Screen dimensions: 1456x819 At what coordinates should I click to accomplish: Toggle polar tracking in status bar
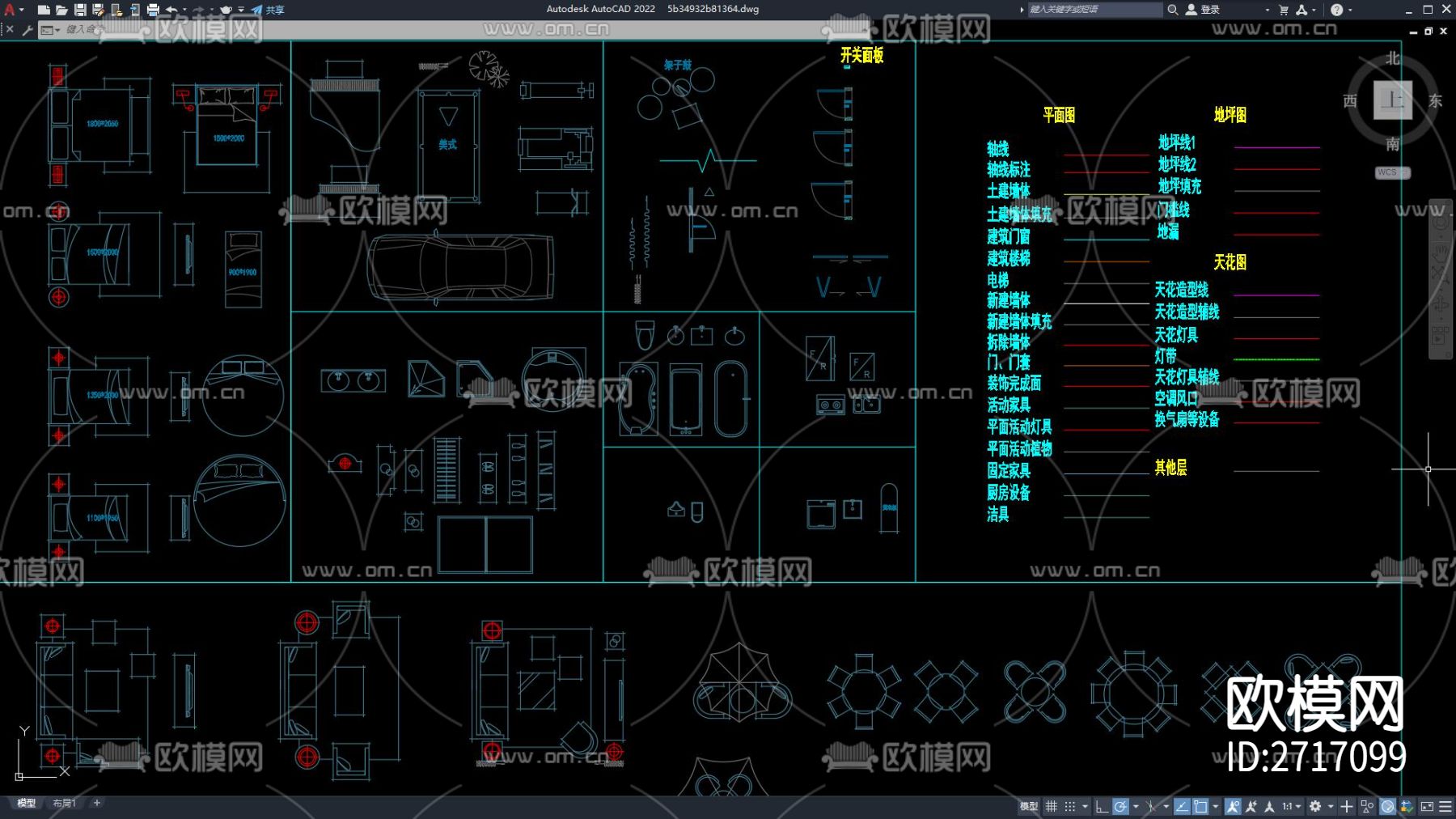click(1120, 806)
